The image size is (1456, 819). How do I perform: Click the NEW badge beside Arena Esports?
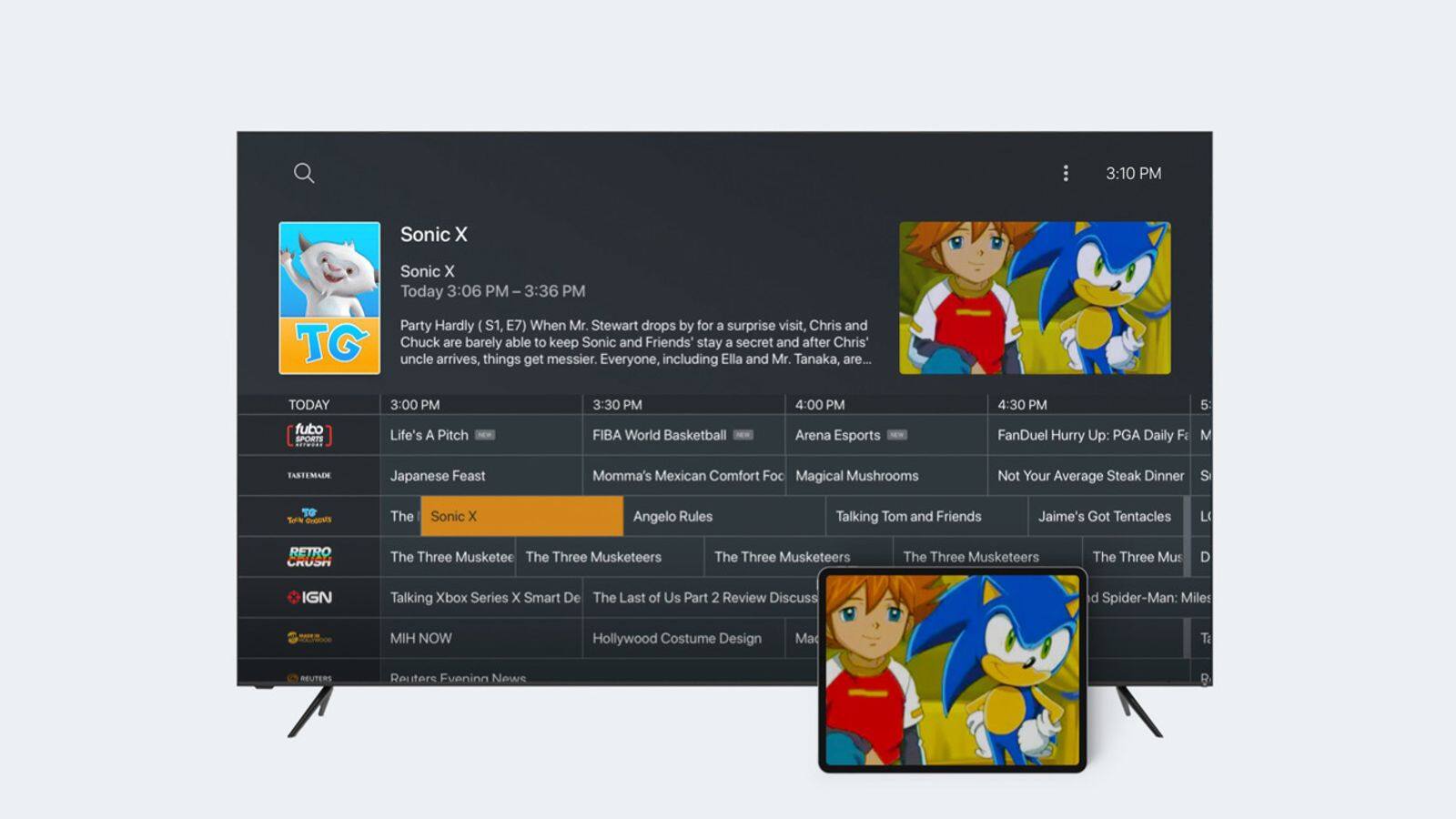[897, 435]
